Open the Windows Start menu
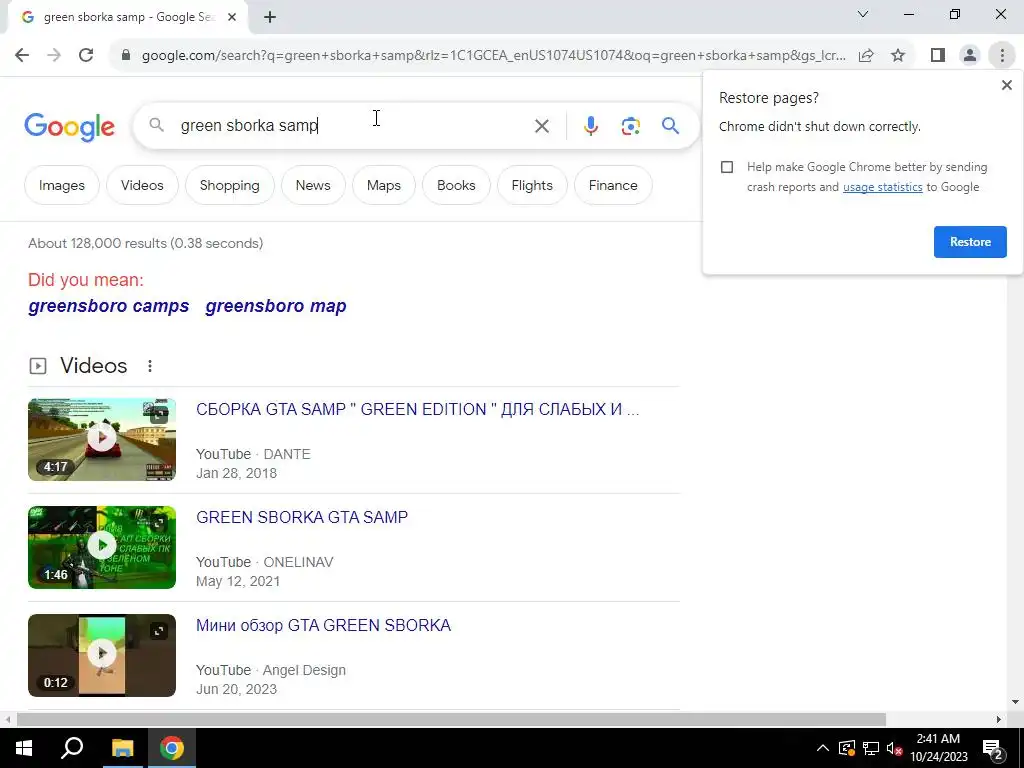 pos(24,748)
